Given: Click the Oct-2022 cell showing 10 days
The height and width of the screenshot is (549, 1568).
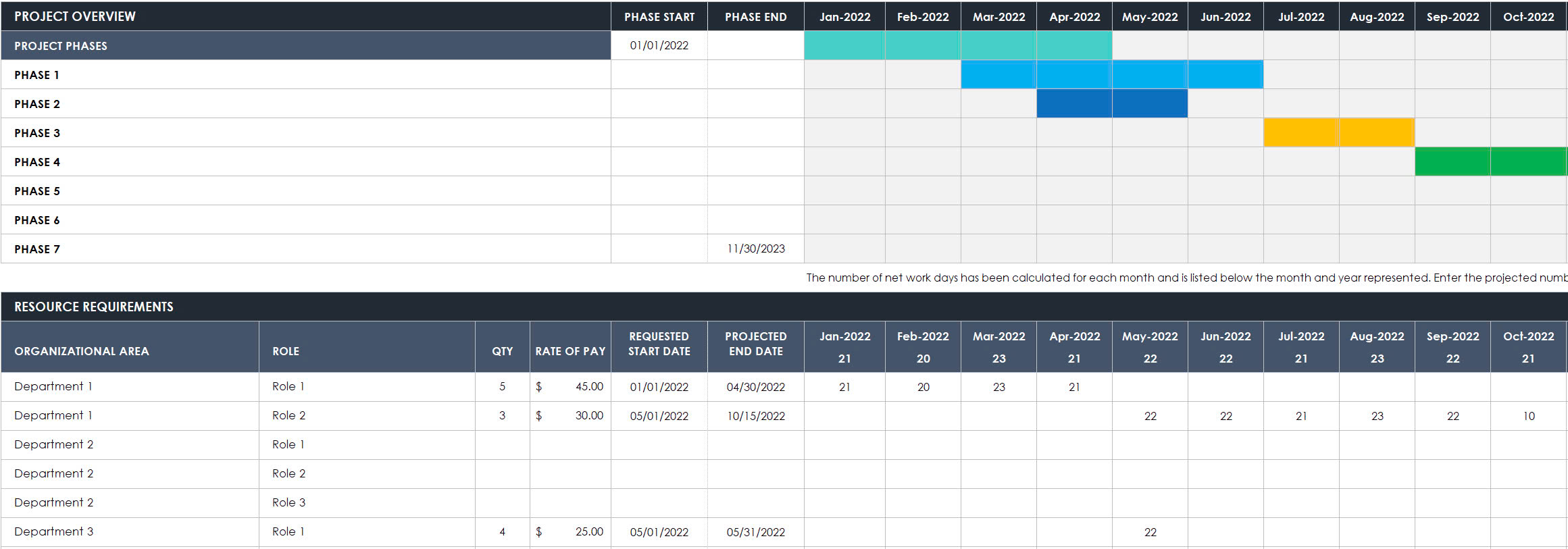Looking at the screenshot, I should (1528, 416).
